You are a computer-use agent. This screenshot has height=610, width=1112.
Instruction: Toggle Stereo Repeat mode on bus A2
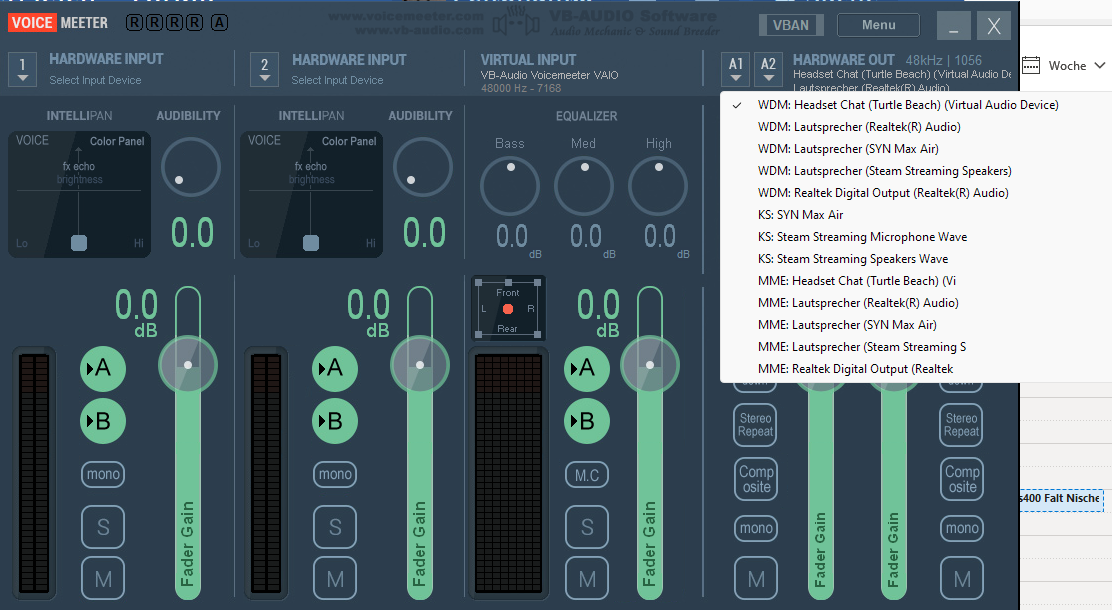pyautogui.click(x=962, y=425)
